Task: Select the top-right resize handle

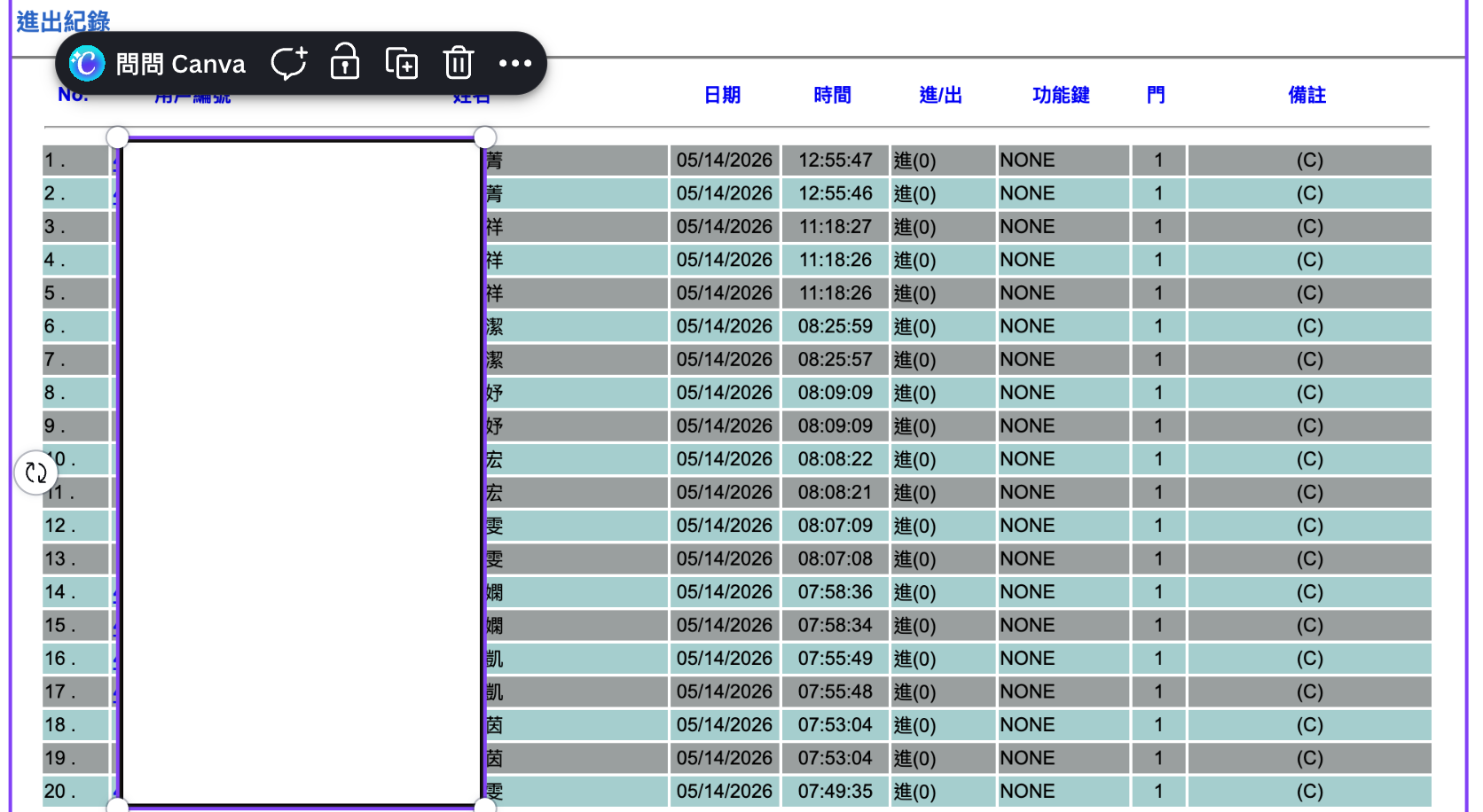Action: 484,137
